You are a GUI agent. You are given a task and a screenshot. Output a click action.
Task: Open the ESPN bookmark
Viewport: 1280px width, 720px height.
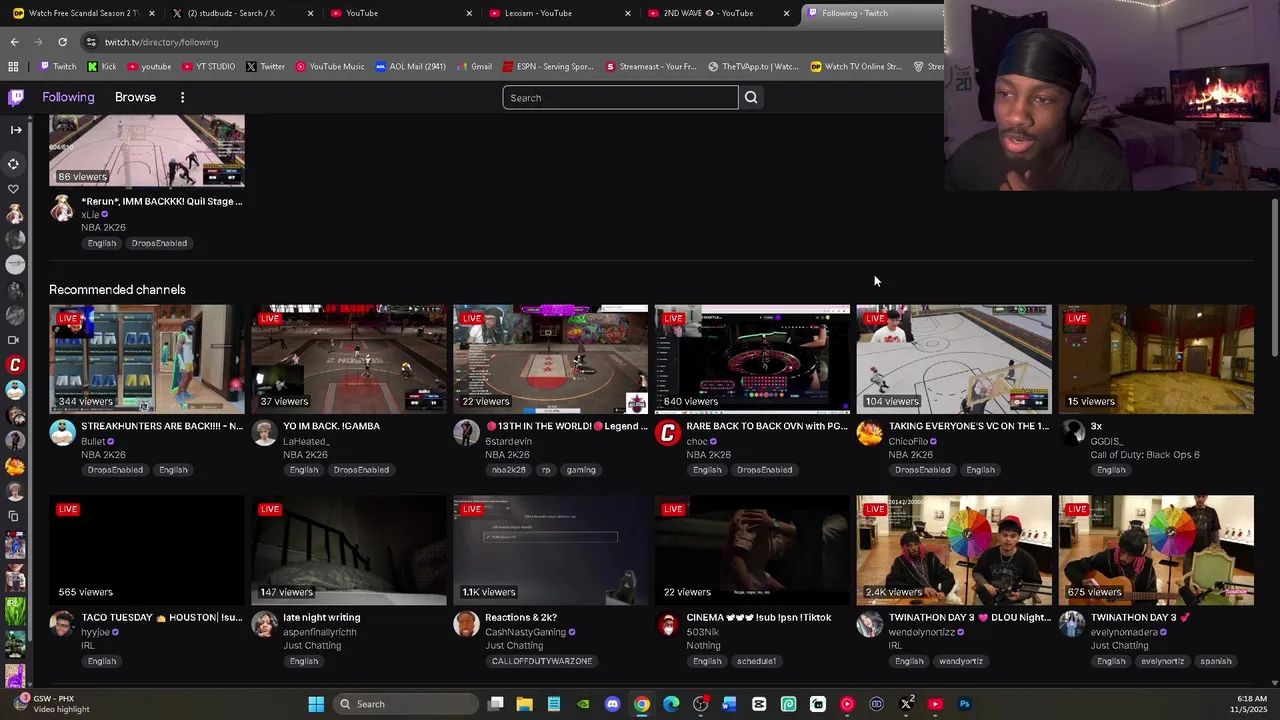click(x=548, y=67)
